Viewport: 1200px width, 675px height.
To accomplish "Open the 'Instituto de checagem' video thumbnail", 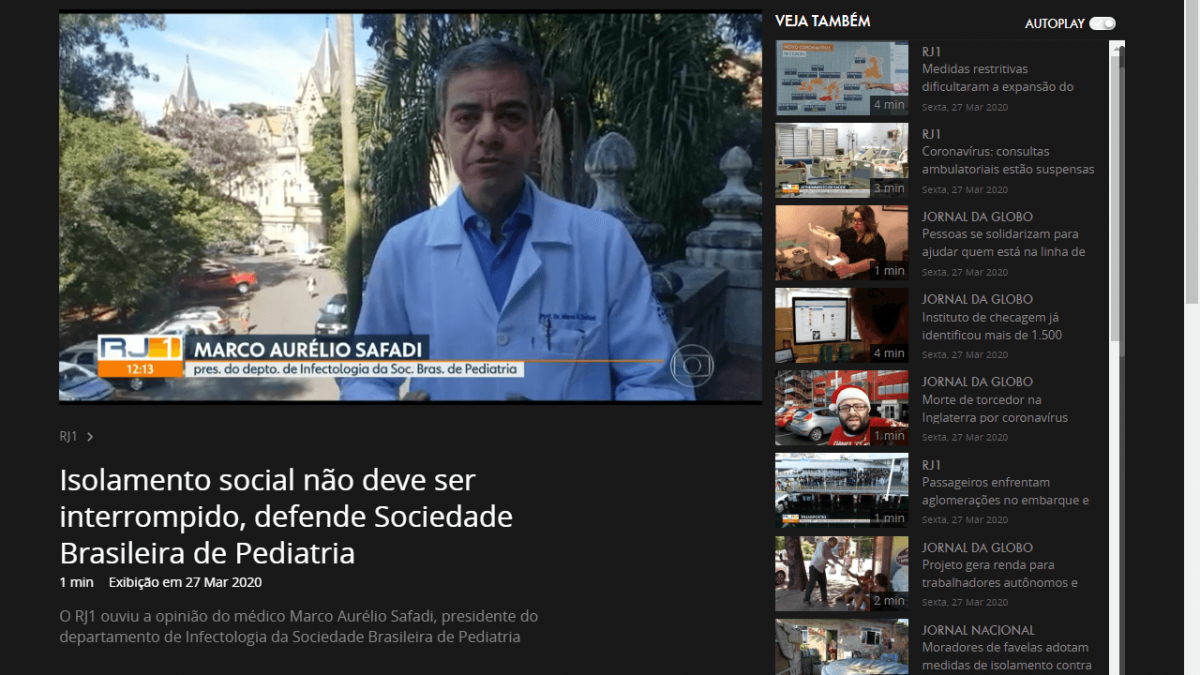I will [x=842, y=326].
